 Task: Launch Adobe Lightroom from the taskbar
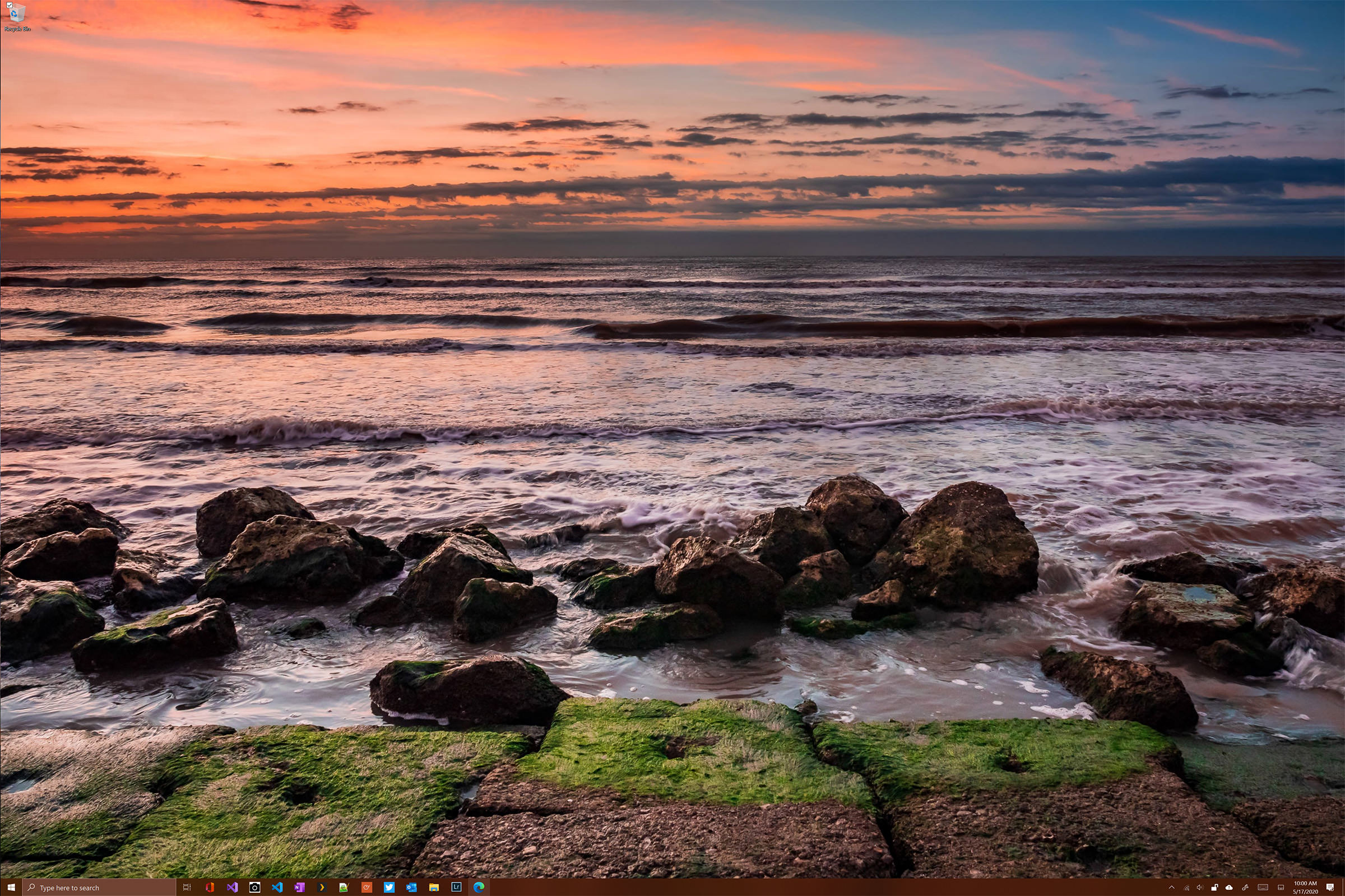click(x=456, y=888)
